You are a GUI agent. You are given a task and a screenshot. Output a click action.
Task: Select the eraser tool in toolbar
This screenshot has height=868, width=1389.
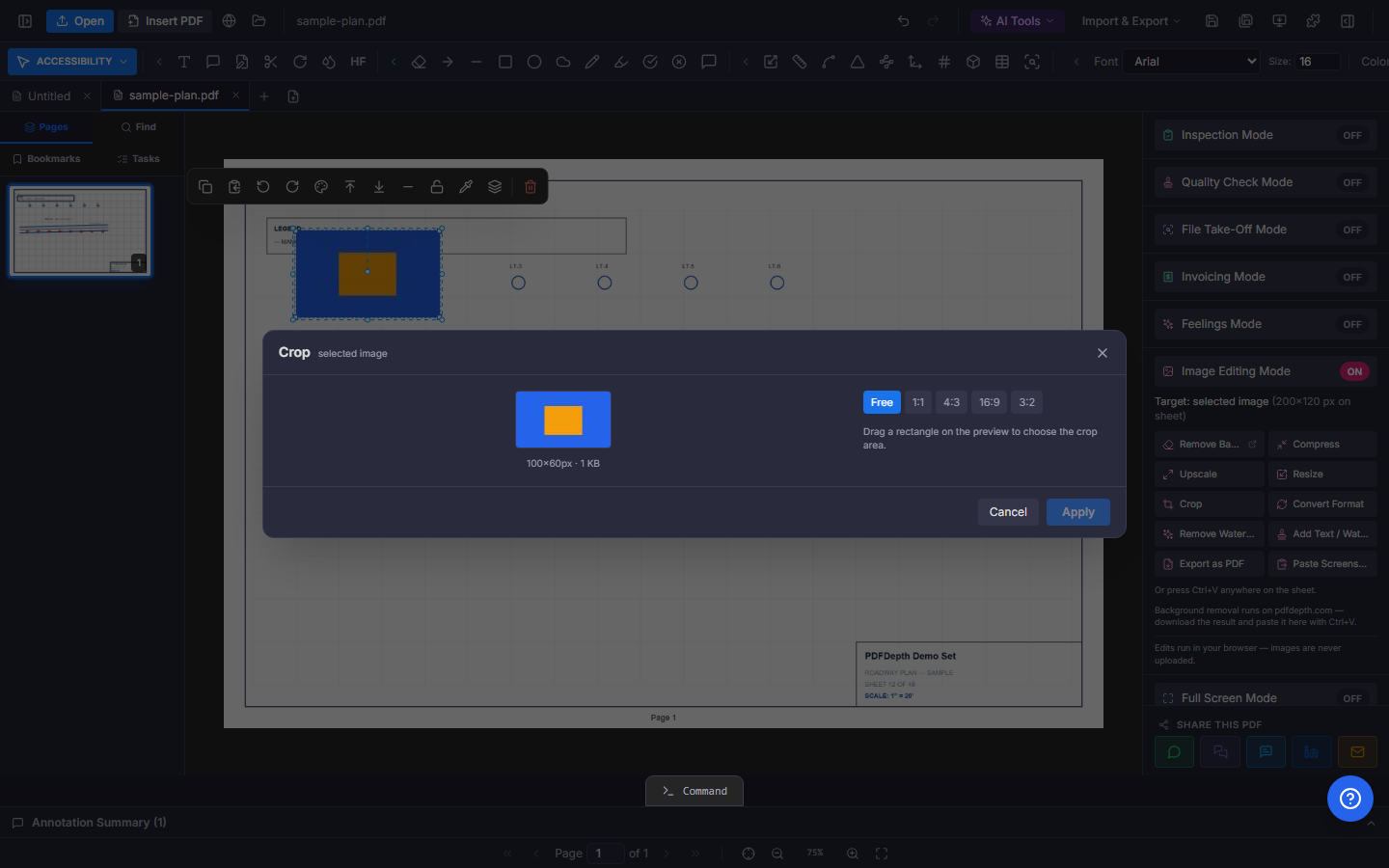419,62
